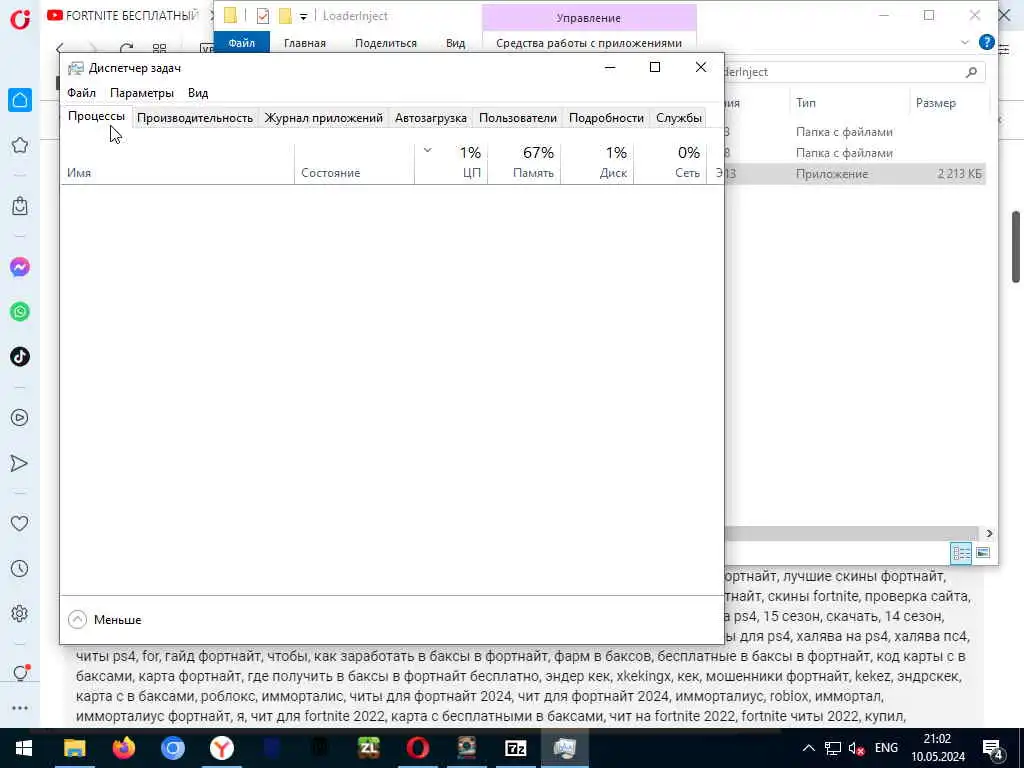The height and width of the screenshot is (768, 1024).
Task: Open Explorer quick access toolbar dropdown arrow
Action: pyautogui.click(x=303, y=16)
